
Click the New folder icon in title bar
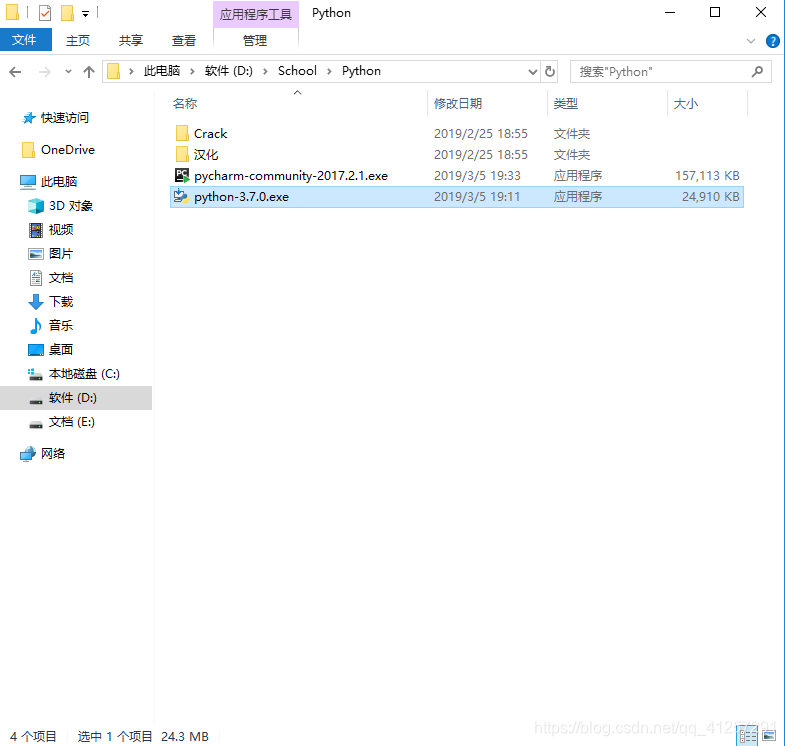pos(67,13)
